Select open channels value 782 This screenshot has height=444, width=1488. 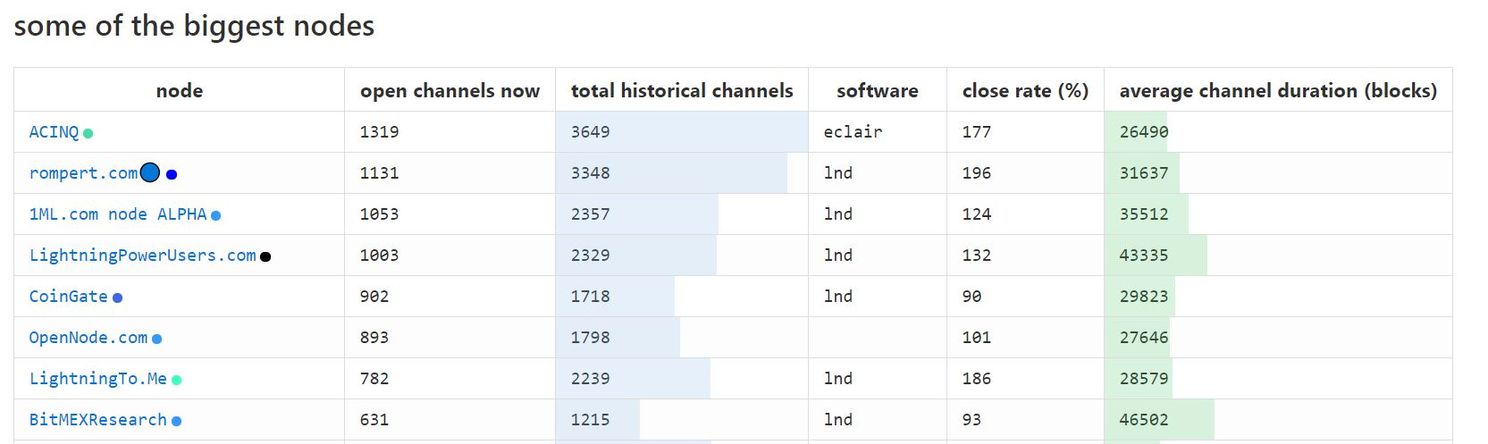pyautogui.click(x=374, y=378)
